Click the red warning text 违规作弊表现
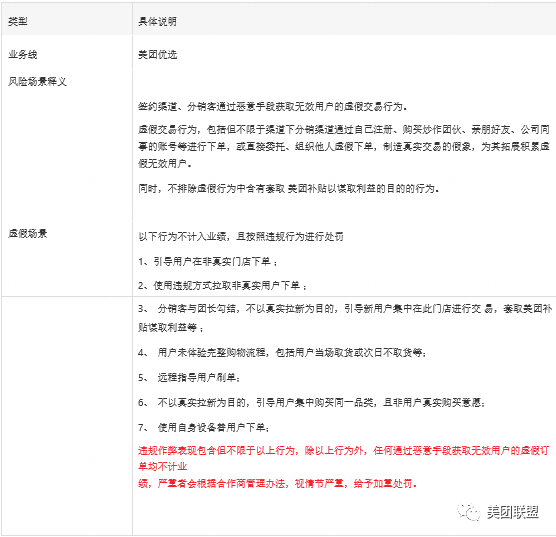Viewport: 556px width, 537px height. 344,458
